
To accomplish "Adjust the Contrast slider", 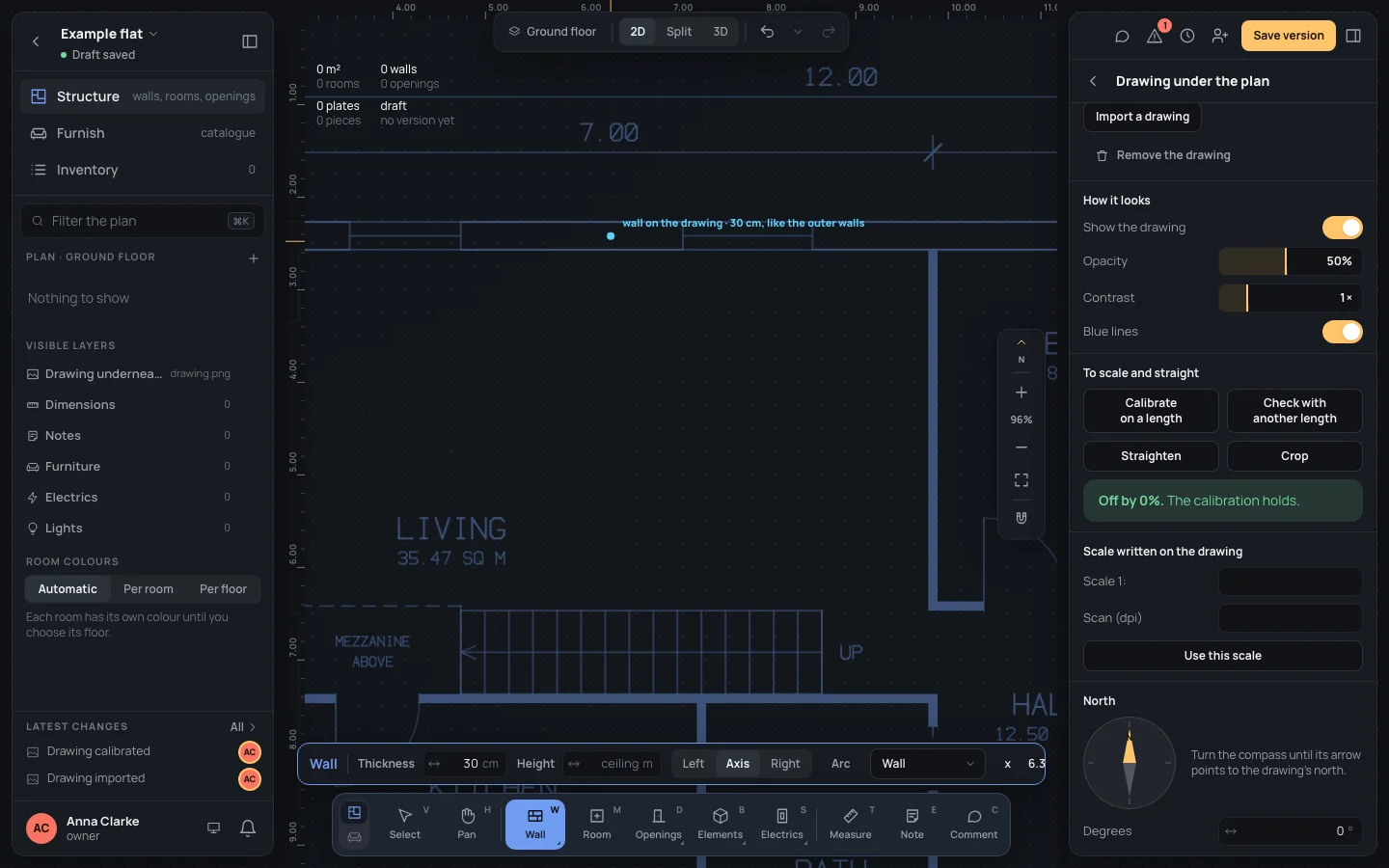I will click(1291, 298).
